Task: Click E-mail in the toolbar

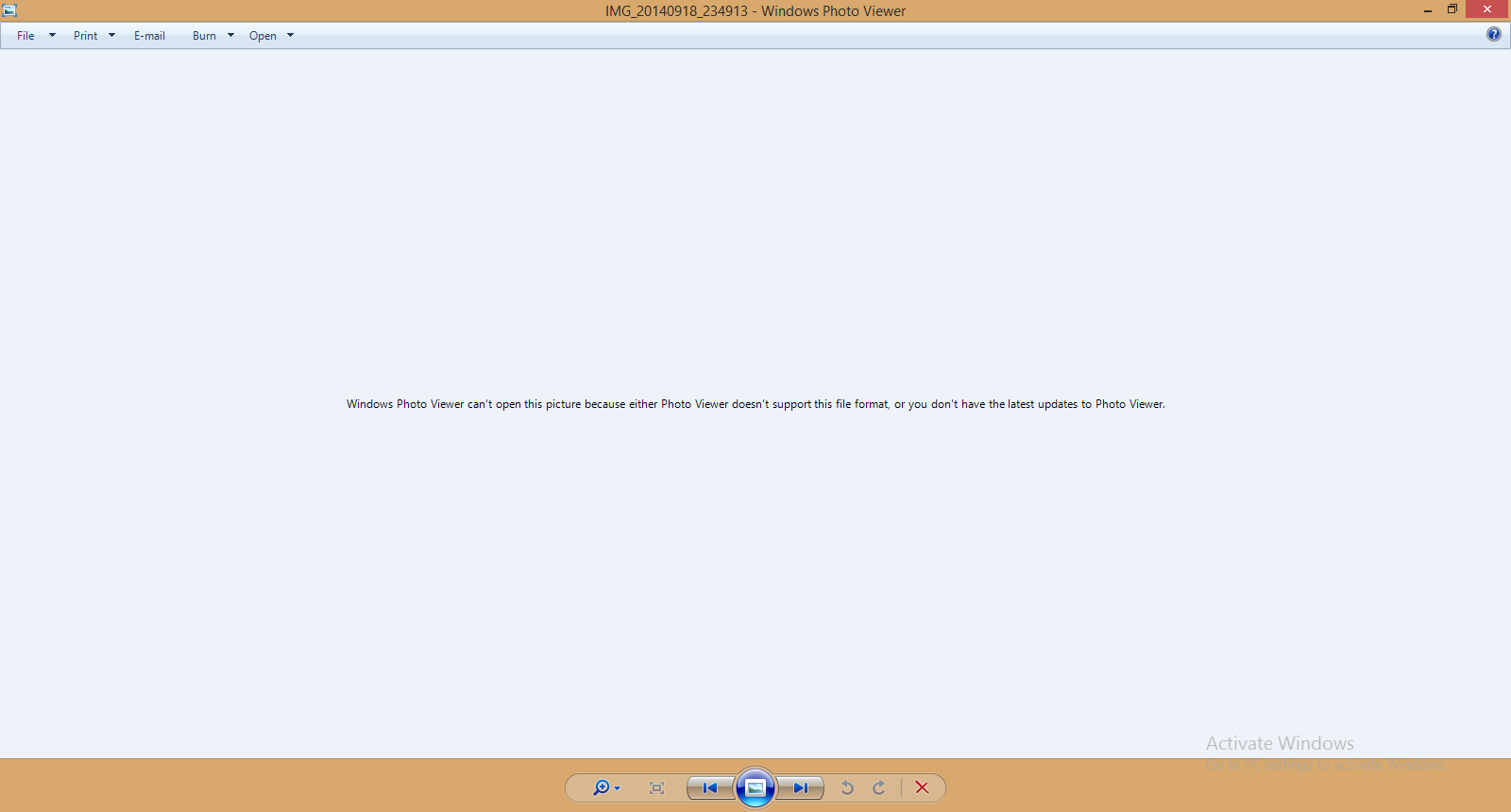Action: [x=149, y=36]
